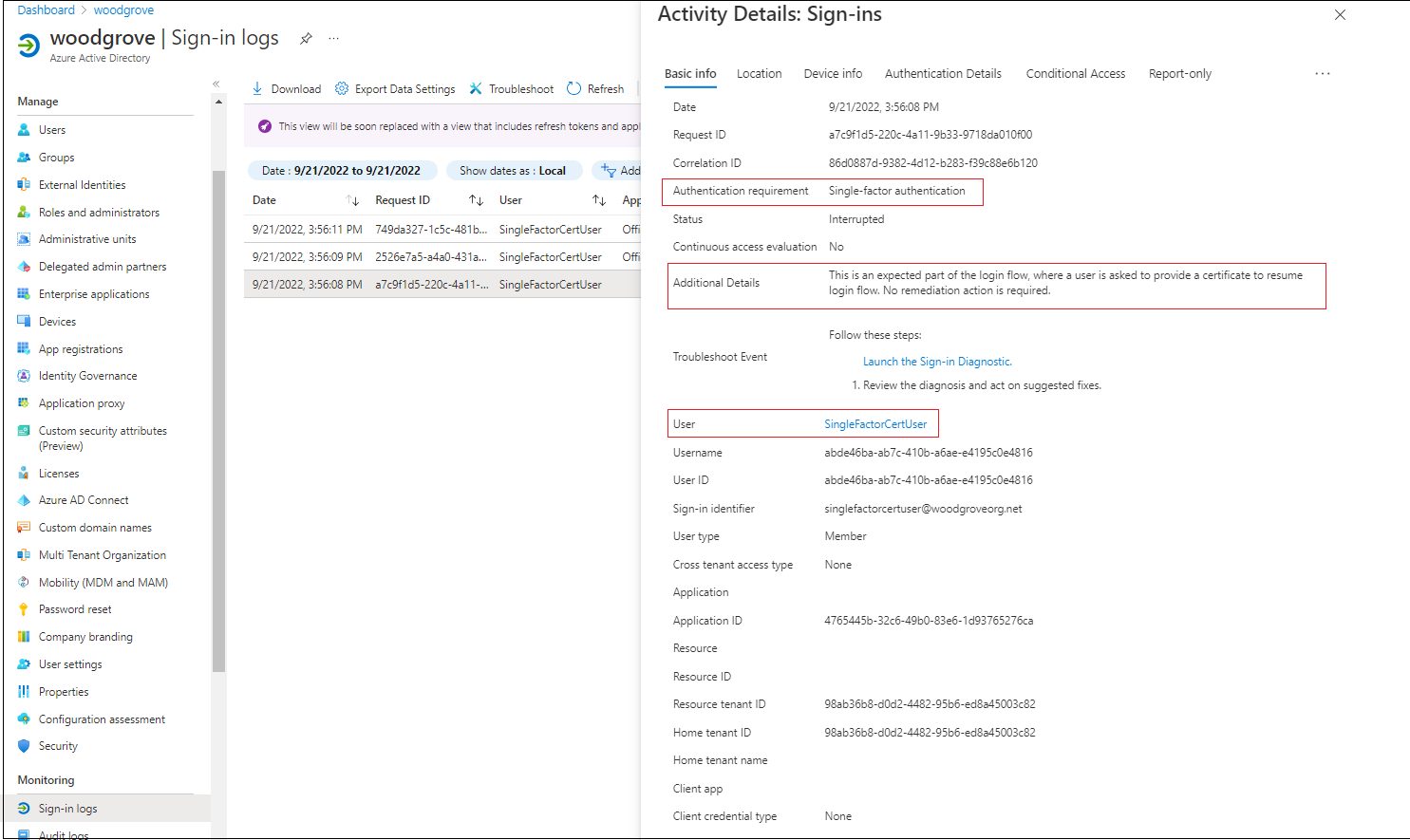The width and height of the screenshot is (1410, 840).
Task: Switch to the Basic info tab
Action: click(690, 74)
